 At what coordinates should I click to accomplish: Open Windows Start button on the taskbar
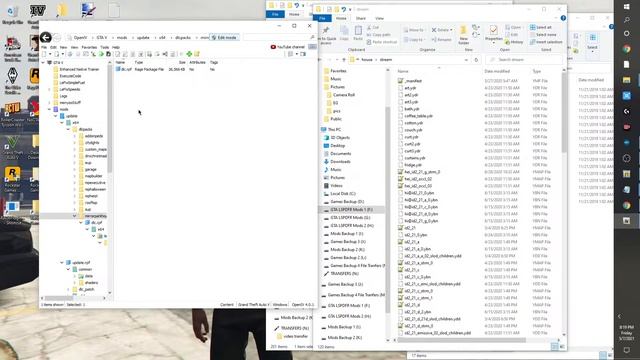click(627, 7)
